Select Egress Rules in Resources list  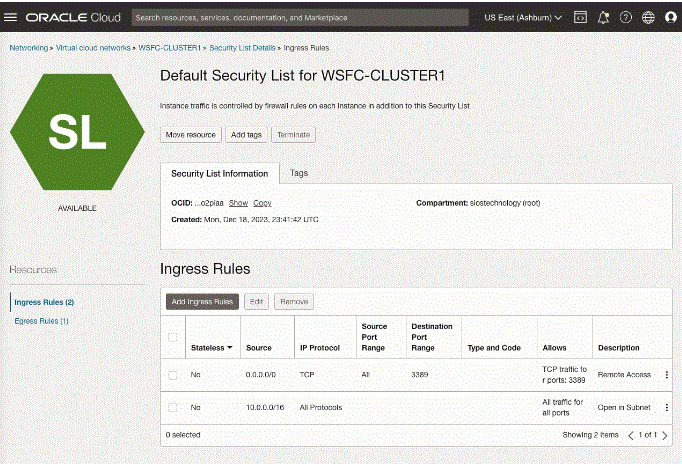[x=40, y=321]
